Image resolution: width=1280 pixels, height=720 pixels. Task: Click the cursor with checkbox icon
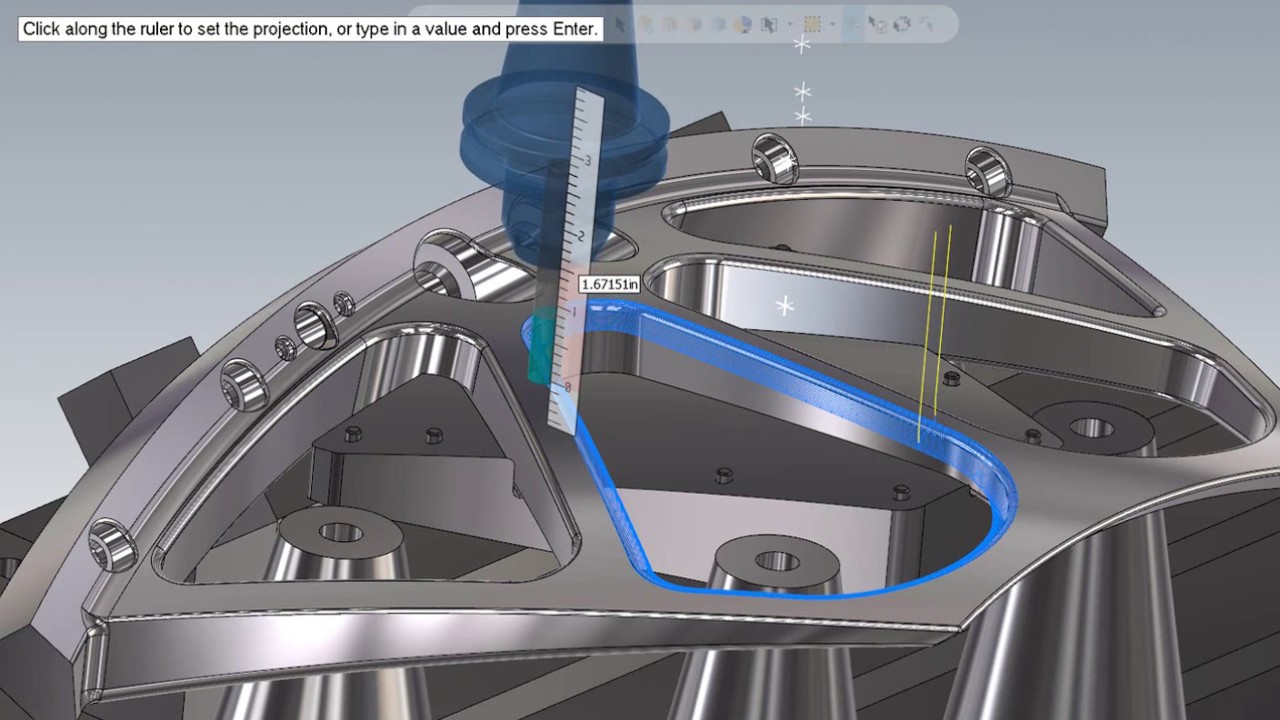878,24
